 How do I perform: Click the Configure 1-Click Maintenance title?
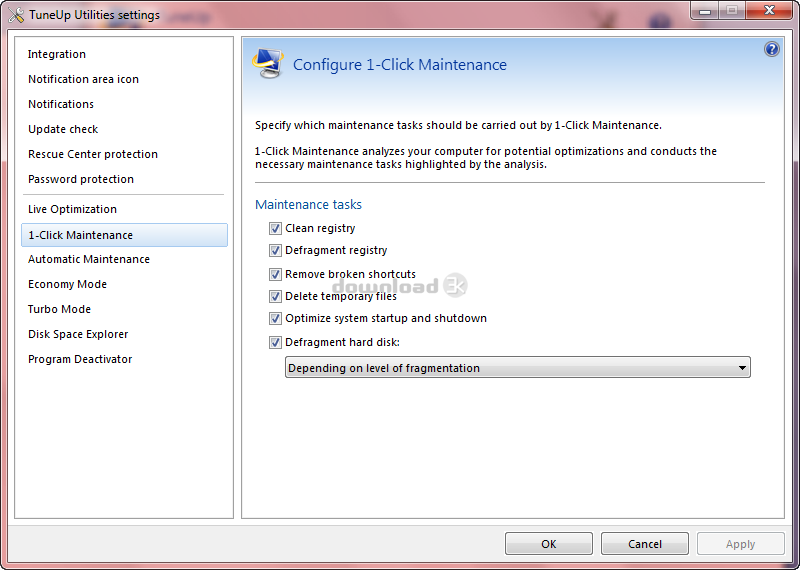[399, 65]
